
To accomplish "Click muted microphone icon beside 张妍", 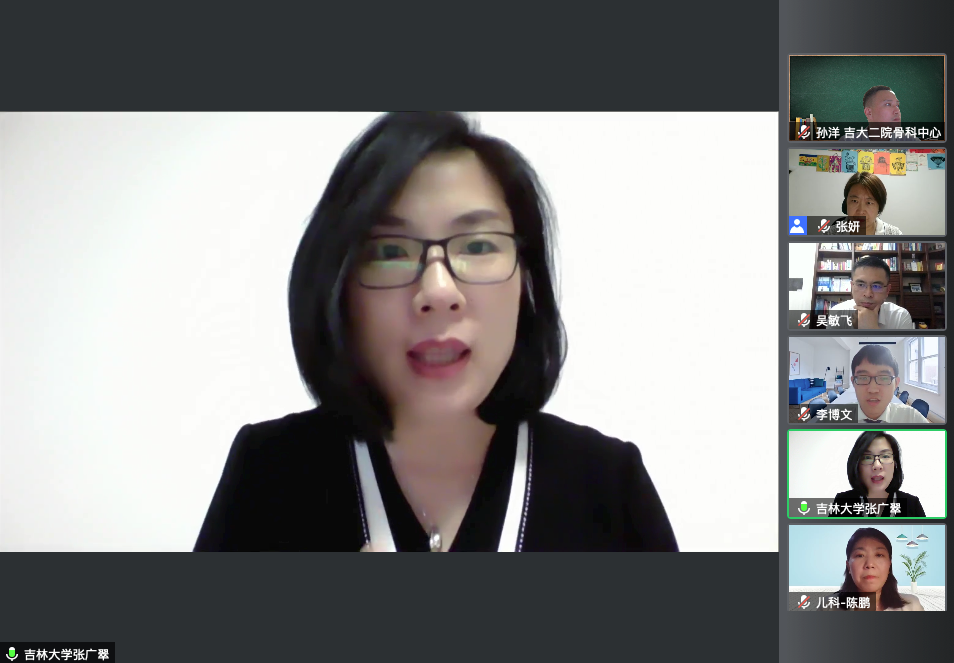I will coord(824,226).
